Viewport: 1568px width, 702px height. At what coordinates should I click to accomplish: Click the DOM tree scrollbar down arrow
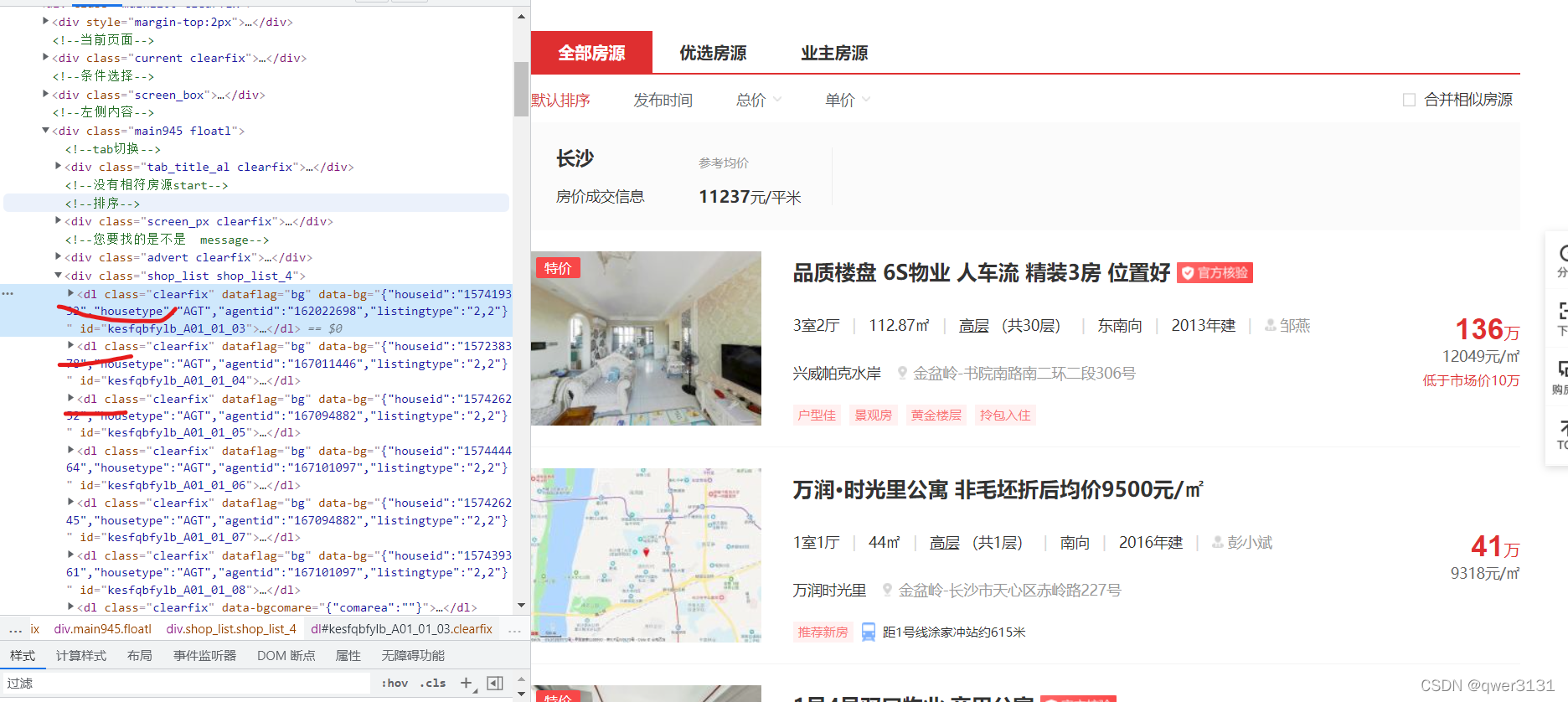point(521,605)
